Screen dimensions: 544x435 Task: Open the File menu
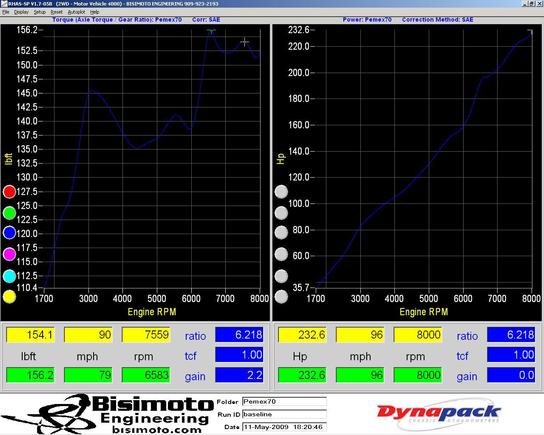(6, 12)
